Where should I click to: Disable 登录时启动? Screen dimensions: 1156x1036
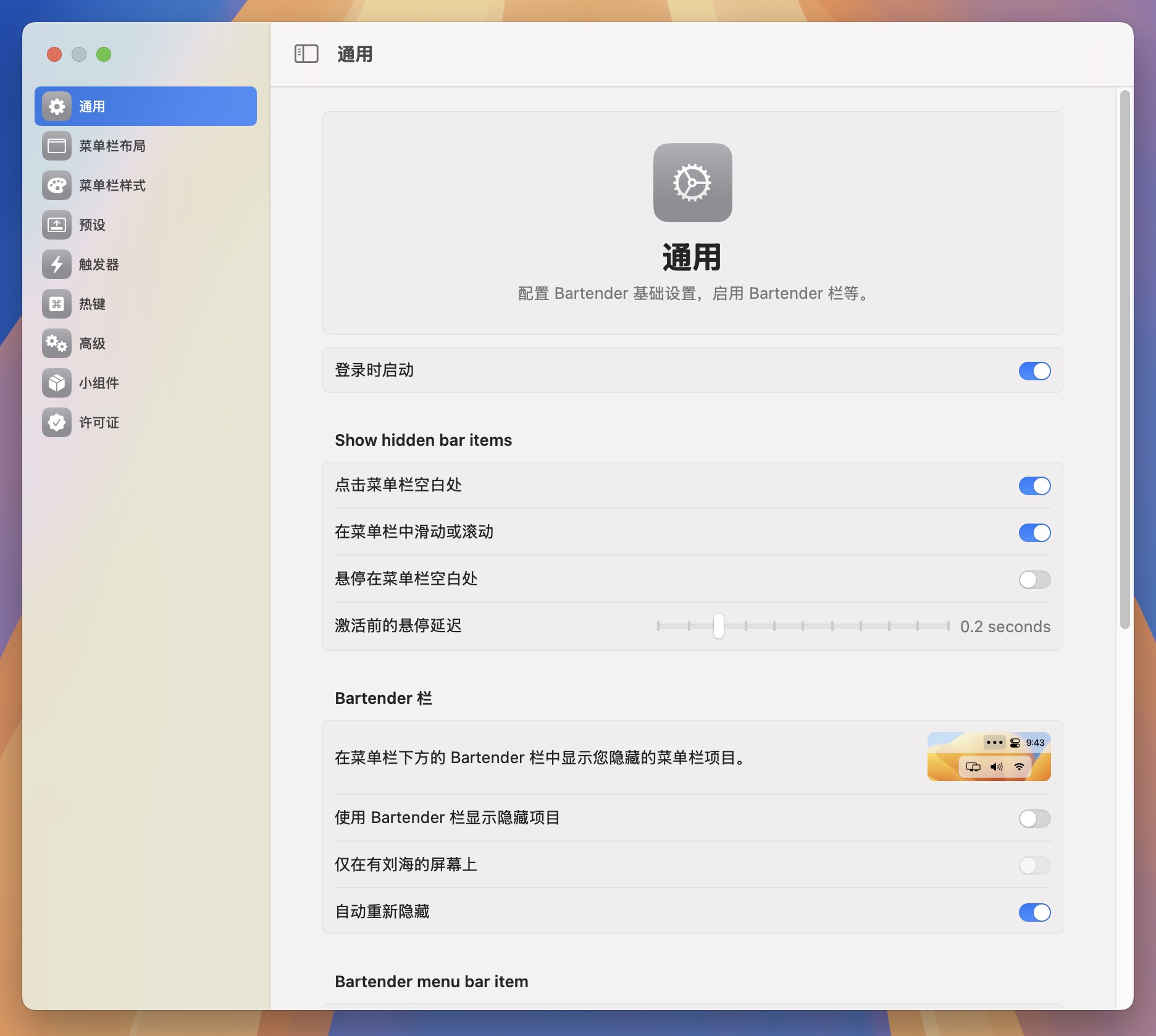click(x=1034, y=371)
